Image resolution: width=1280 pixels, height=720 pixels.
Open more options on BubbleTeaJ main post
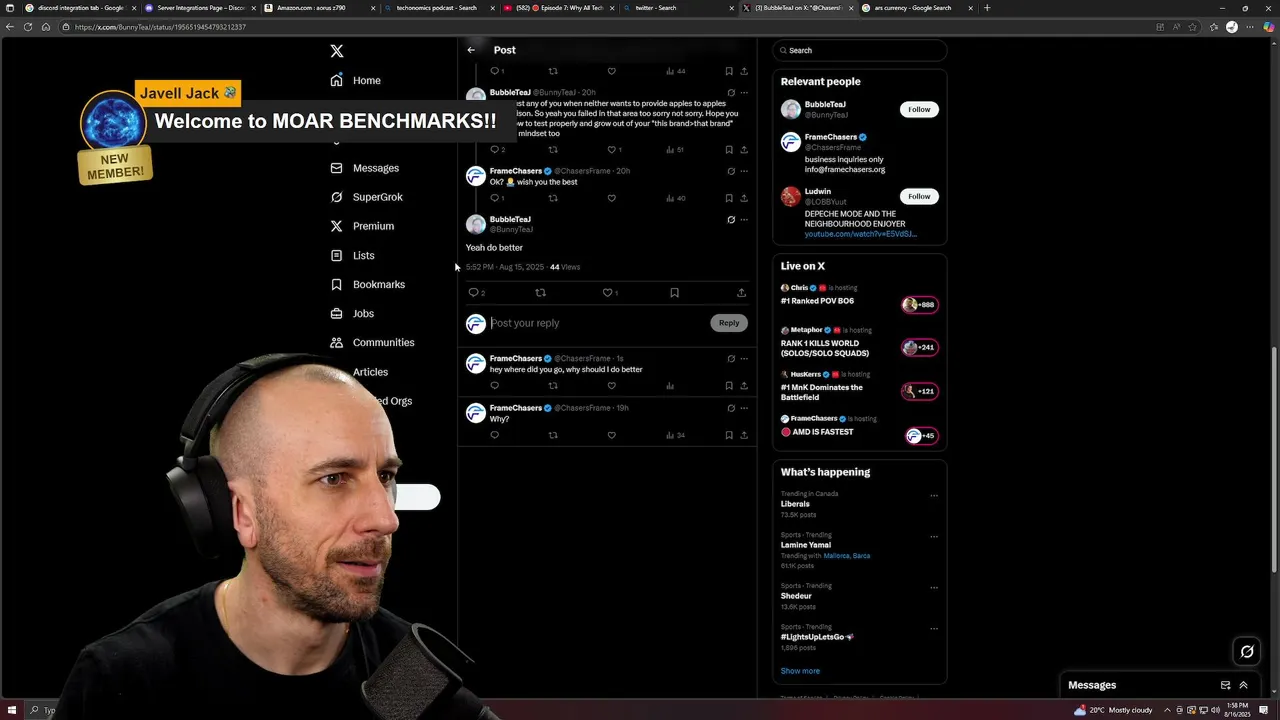[744, 220]
